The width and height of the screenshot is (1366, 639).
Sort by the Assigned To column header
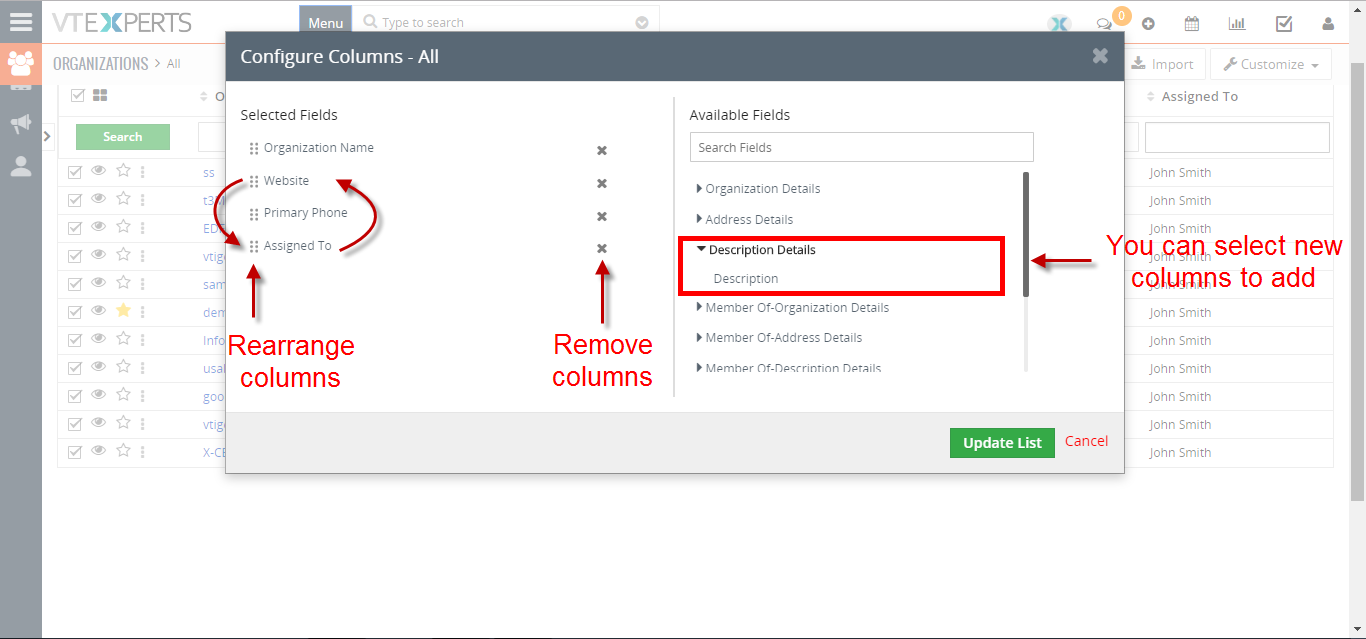click(x=1200, y=96)
